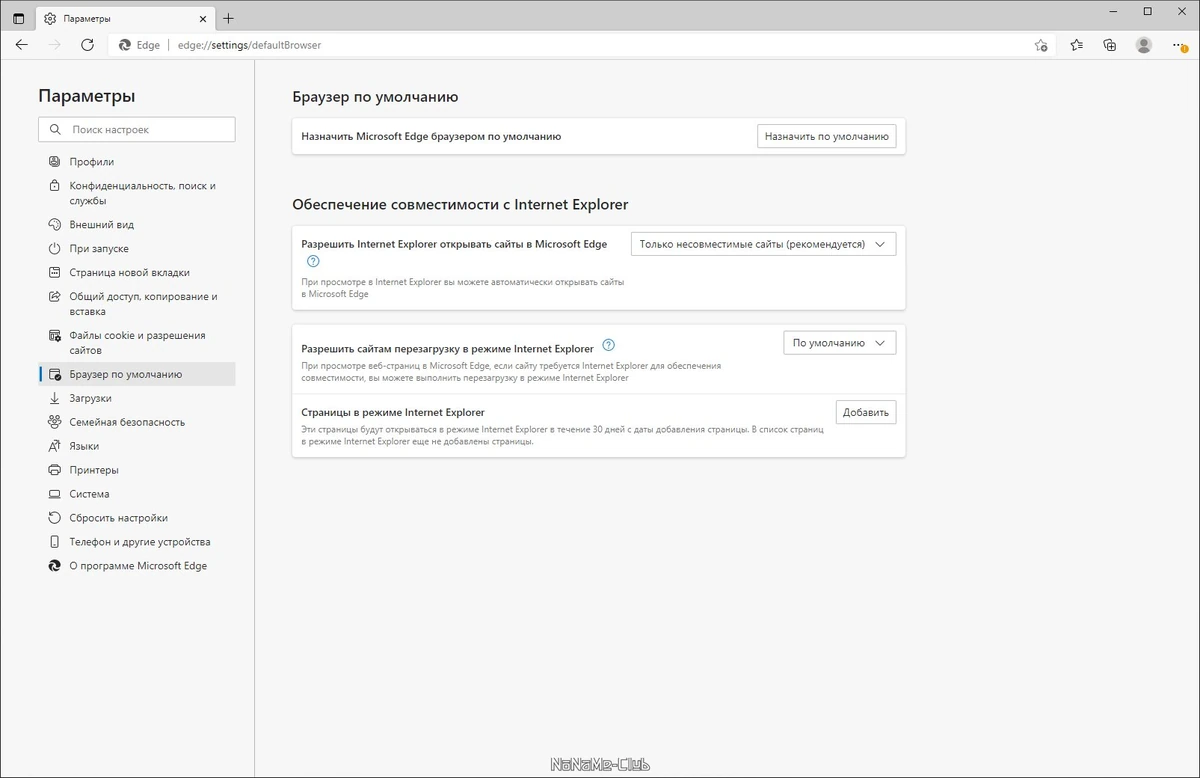The width and height of the screenshot is (1200, 778).
Task: Click the Edge logo in address bar
Action: [125, 45]
